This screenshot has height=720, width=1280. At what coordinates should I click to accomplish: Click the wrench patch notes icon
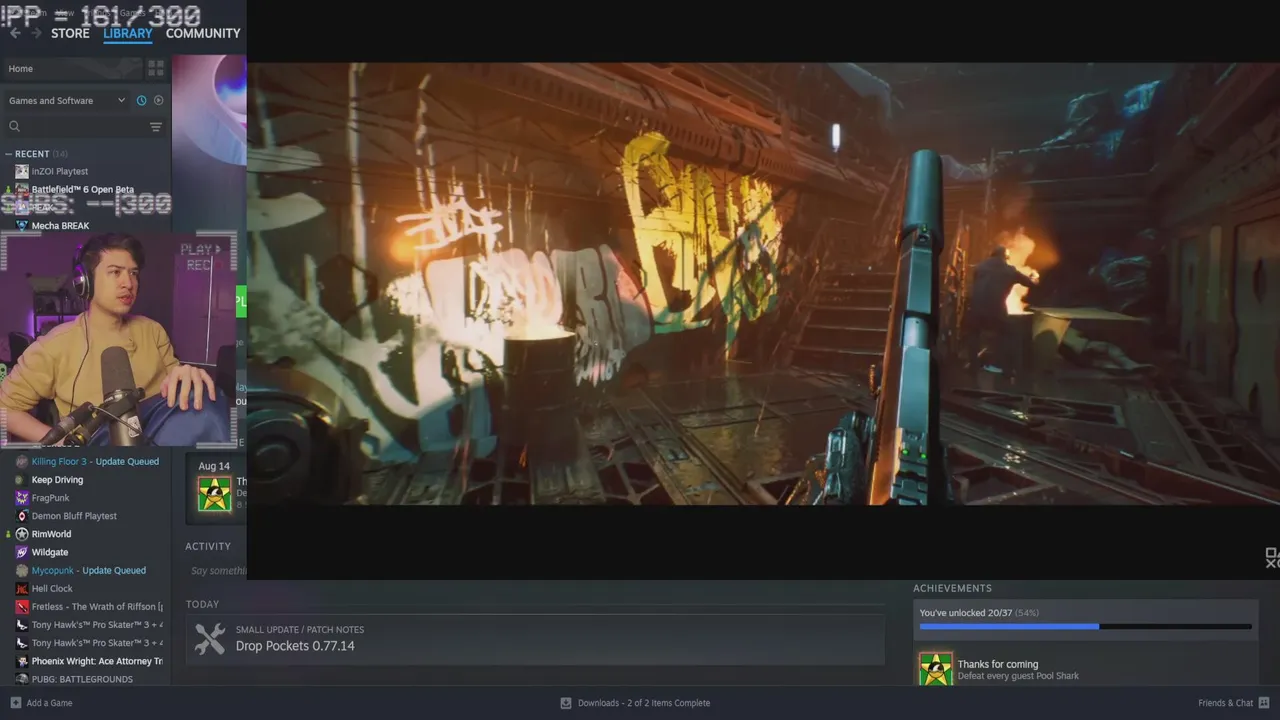click(x=210, y=639)
